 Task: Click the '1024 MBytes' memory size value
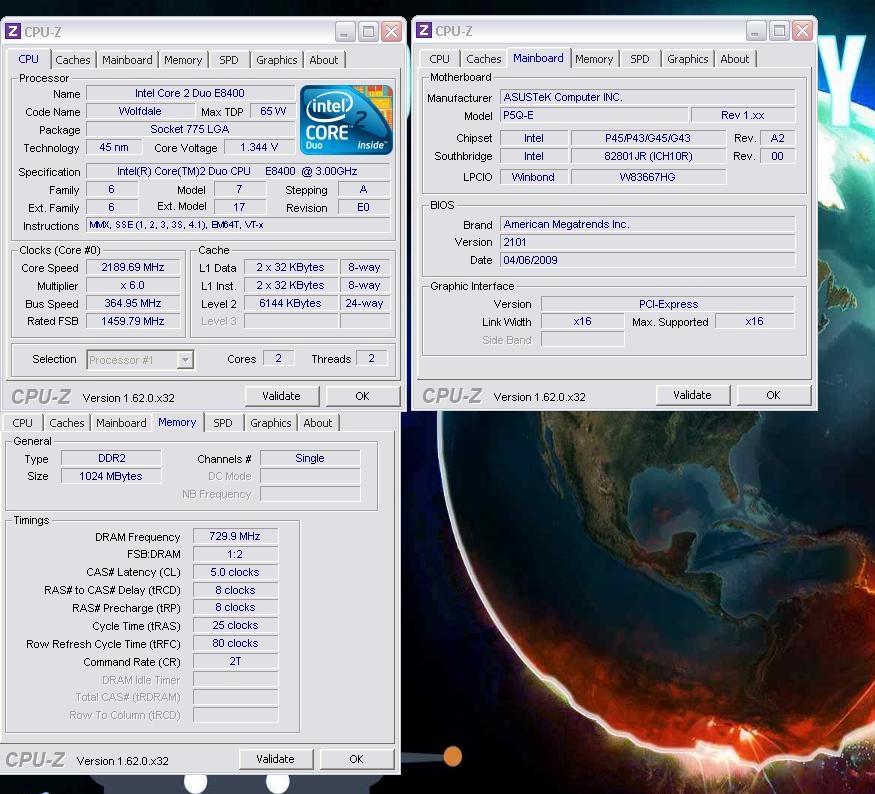[x=112, y=477]
